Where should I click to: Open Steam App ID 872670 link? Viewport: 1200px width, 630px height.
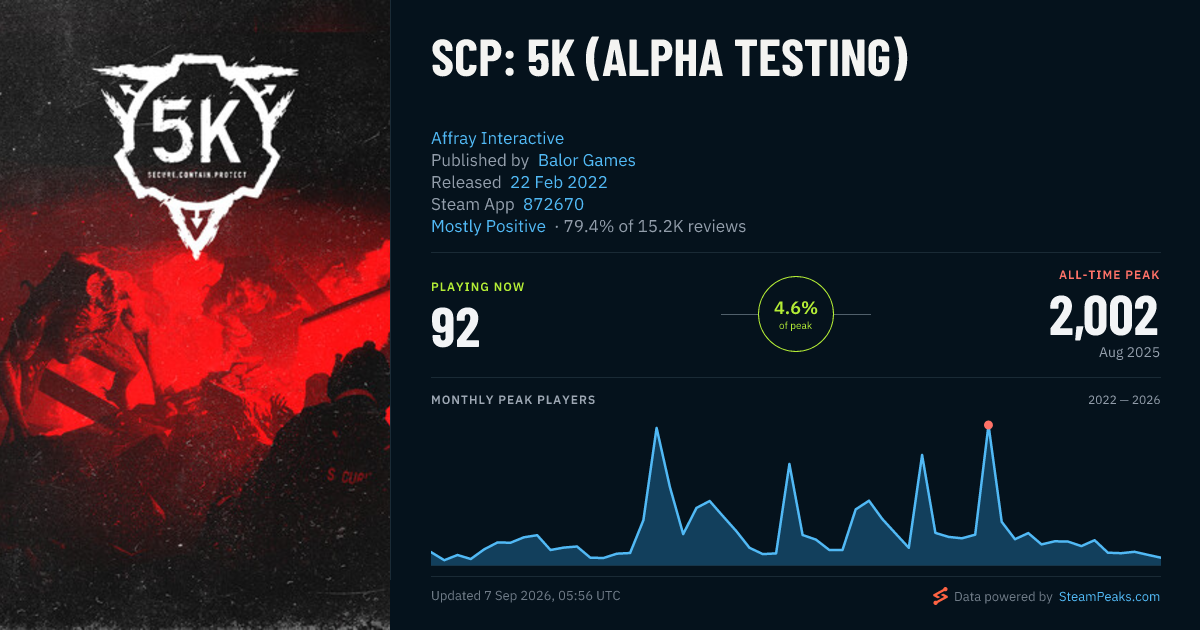tap(553, 204)
